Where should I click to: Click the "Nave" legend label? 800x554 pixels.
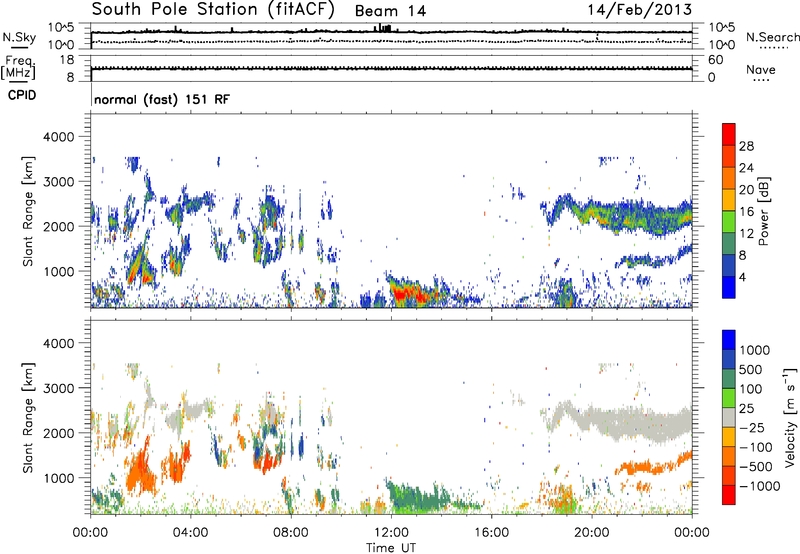[x=761, y=69]
